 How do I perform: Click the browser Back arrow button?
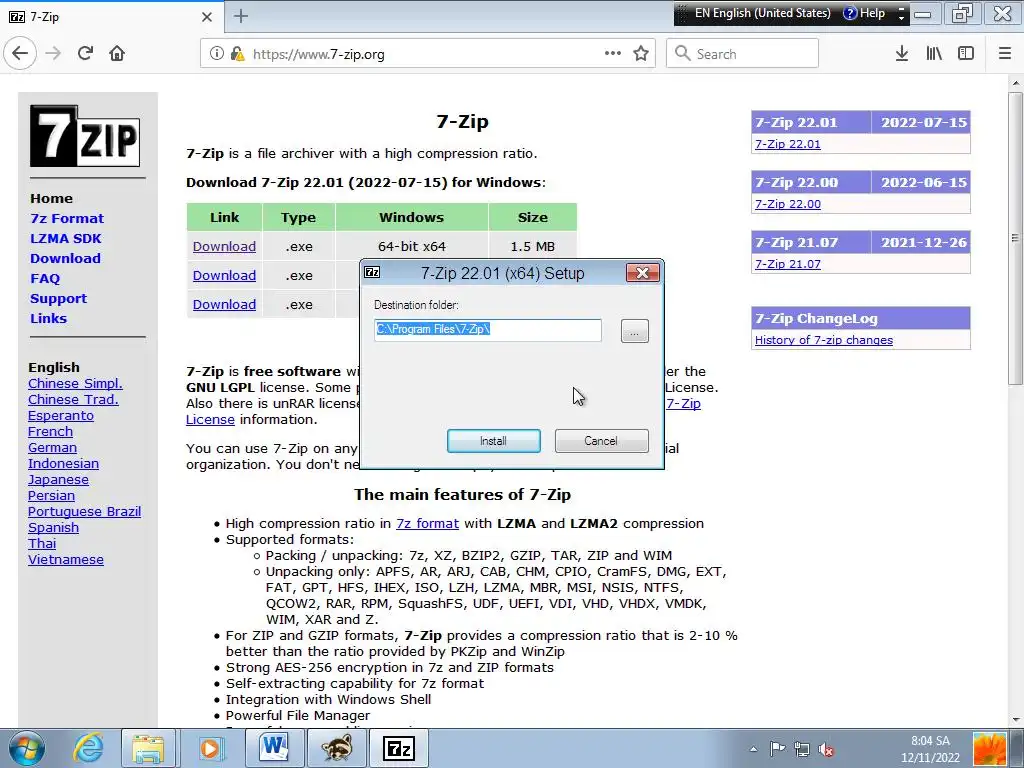pos(20,54)
